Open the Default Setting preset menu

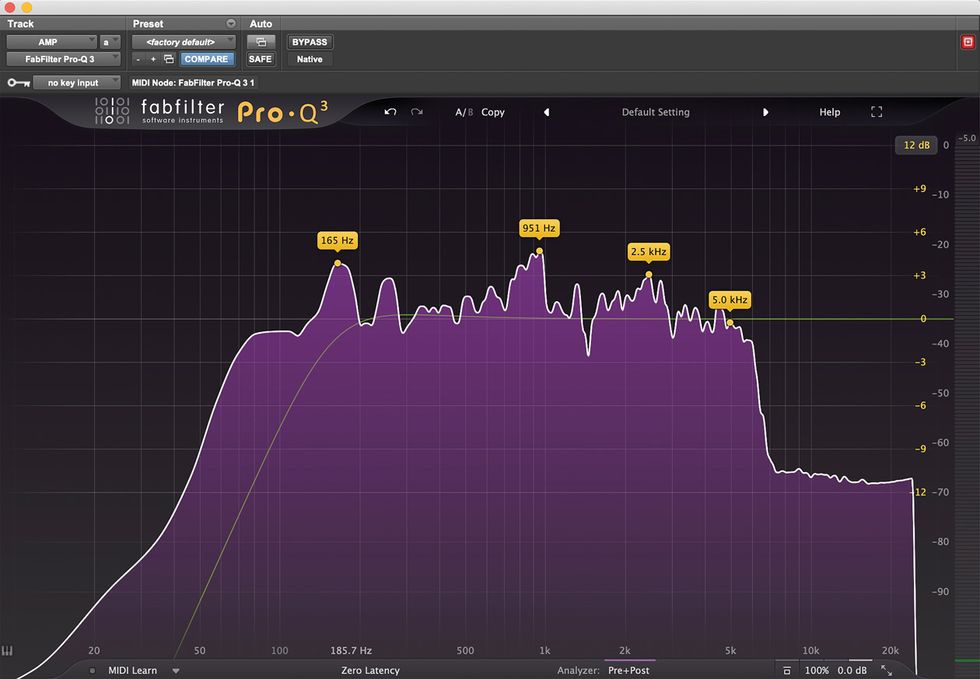[x=656, y=112]
